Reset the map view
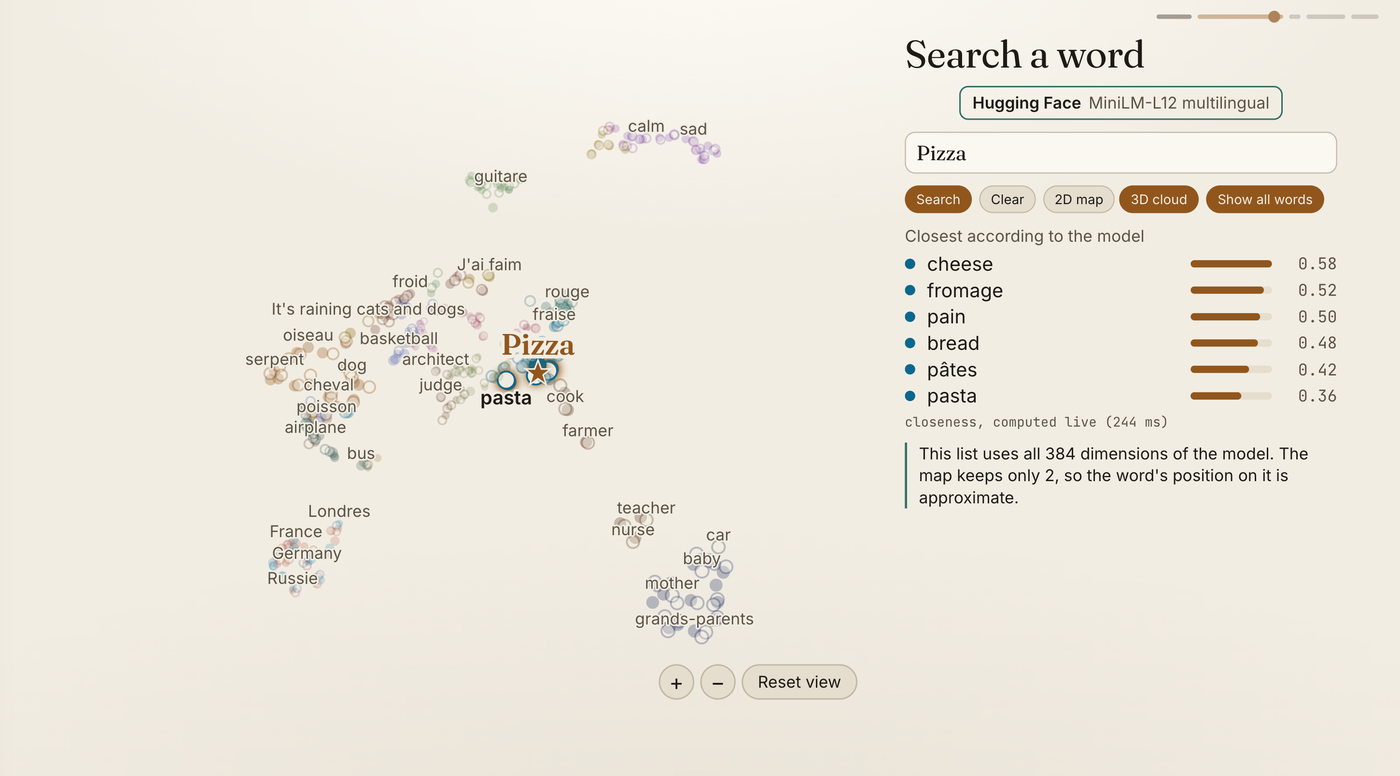 point(799,682)
